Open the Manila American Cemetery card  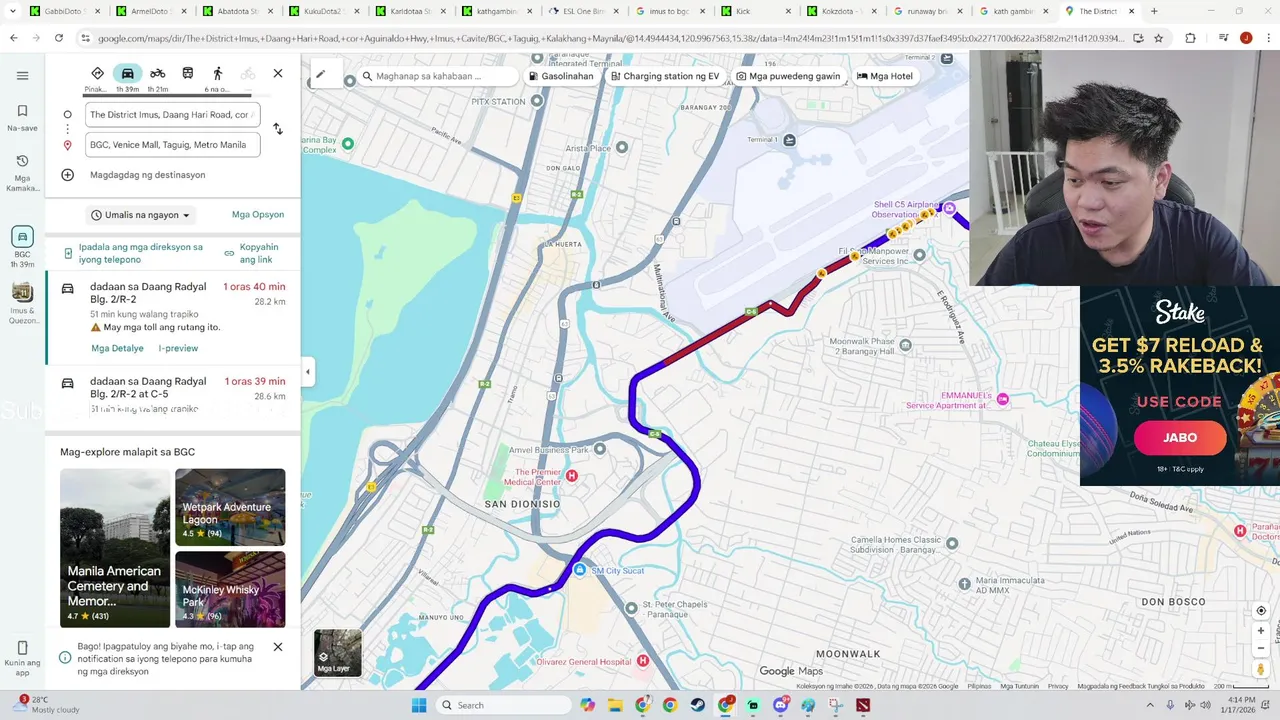click(x=115, y=548)
